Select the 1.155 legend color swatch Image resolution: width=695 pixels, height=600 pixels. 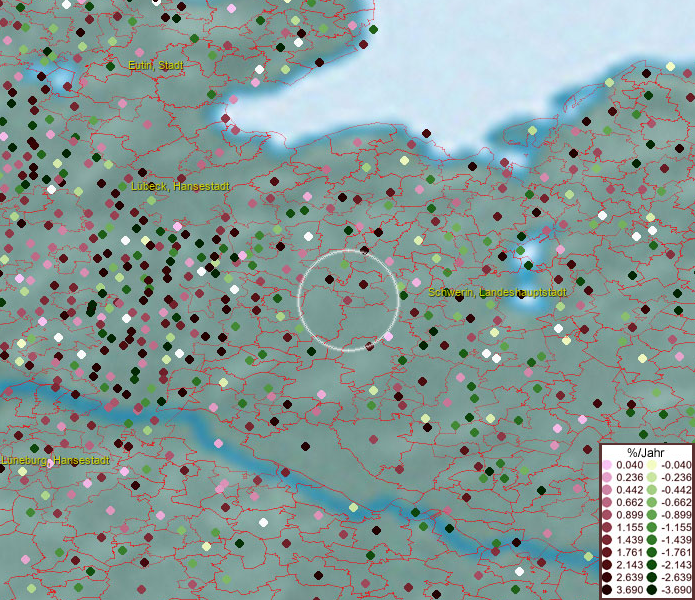tap(607, 527)
